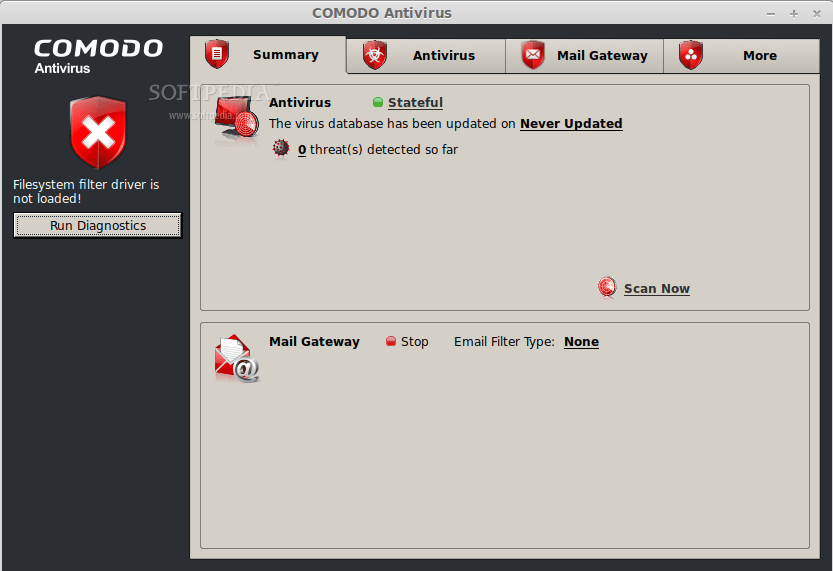Start a scan with Scan Now link
Viewport: 833px width, 571px height.
657,288
